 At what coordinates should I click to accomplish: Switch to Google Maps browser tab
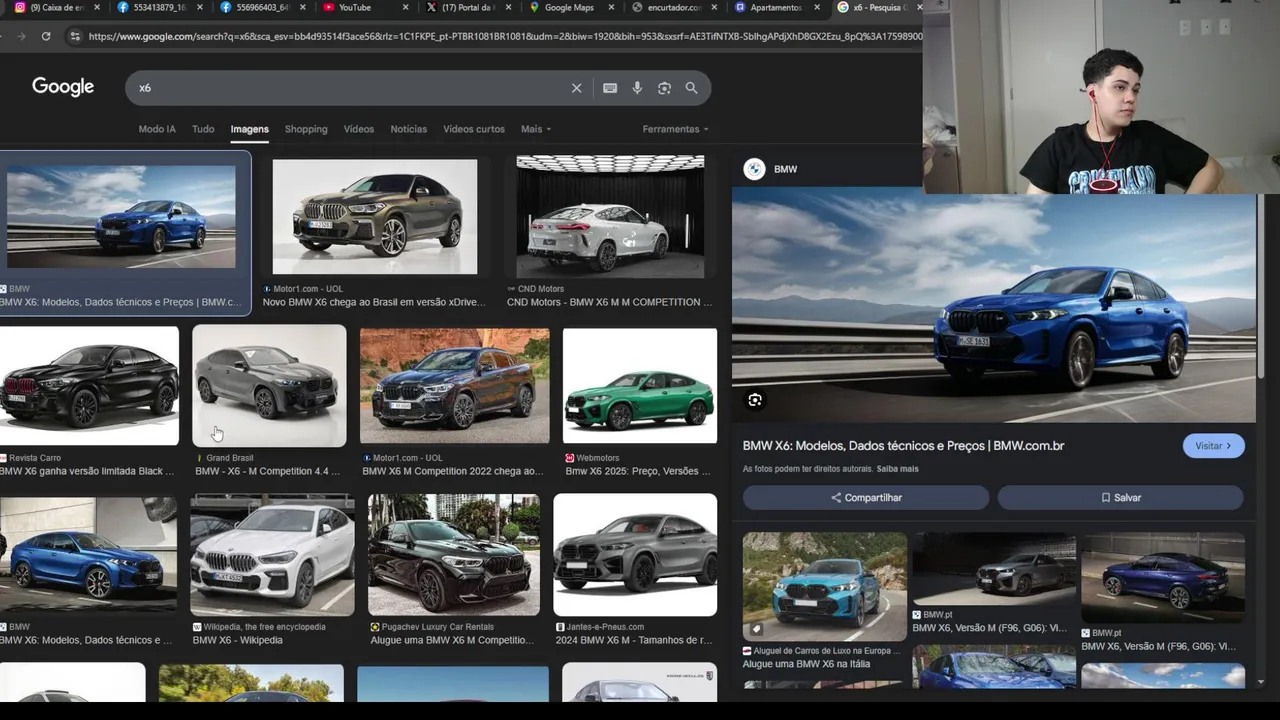point(569,7)
